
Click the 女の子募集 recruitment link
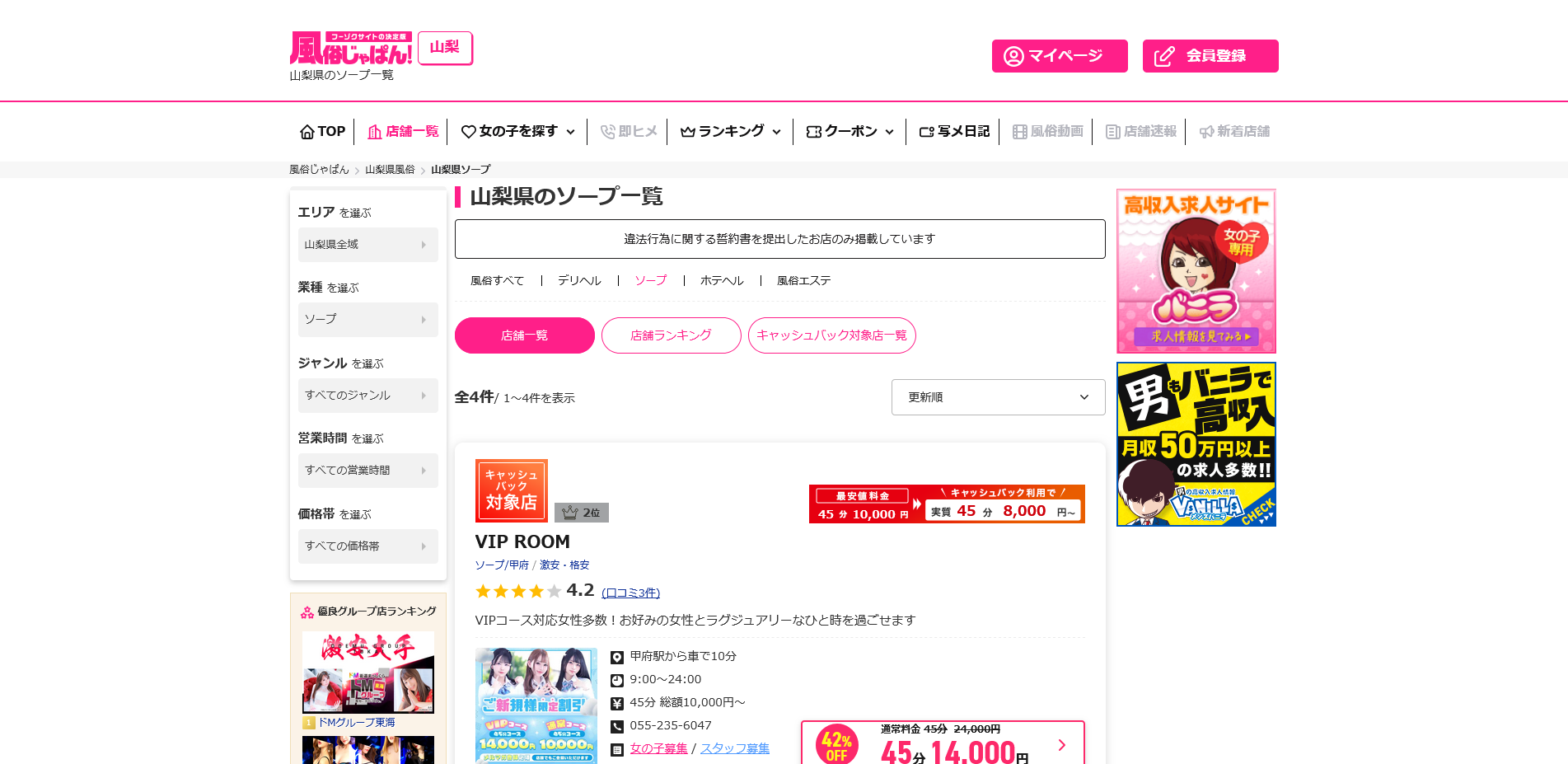pos(658,748)
